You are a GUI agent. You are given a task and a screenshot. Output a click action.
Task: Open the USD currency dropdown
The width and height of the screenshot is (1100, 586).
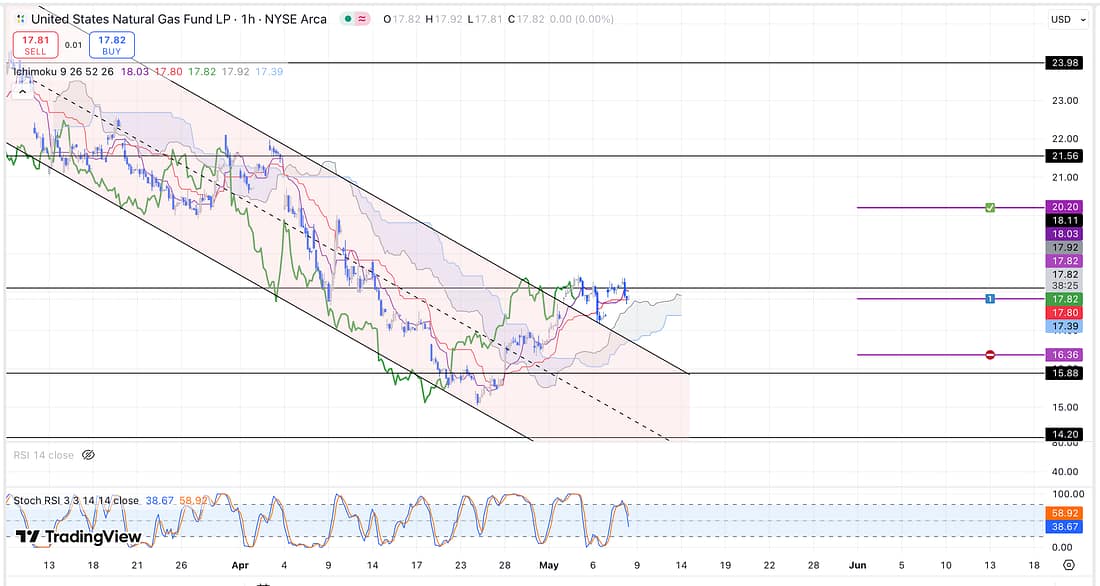click(1060, 19)
